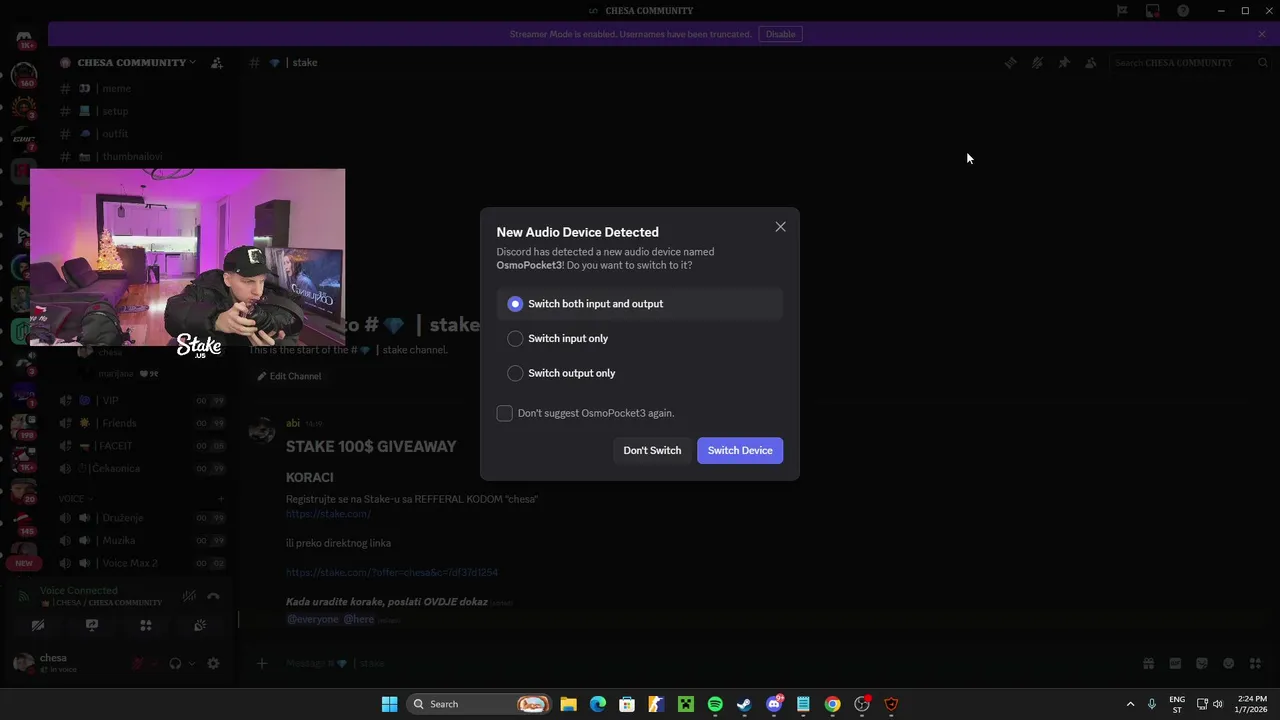Click Edit Channel link
The image size is (1280, 720).
(x=290, y=376)
